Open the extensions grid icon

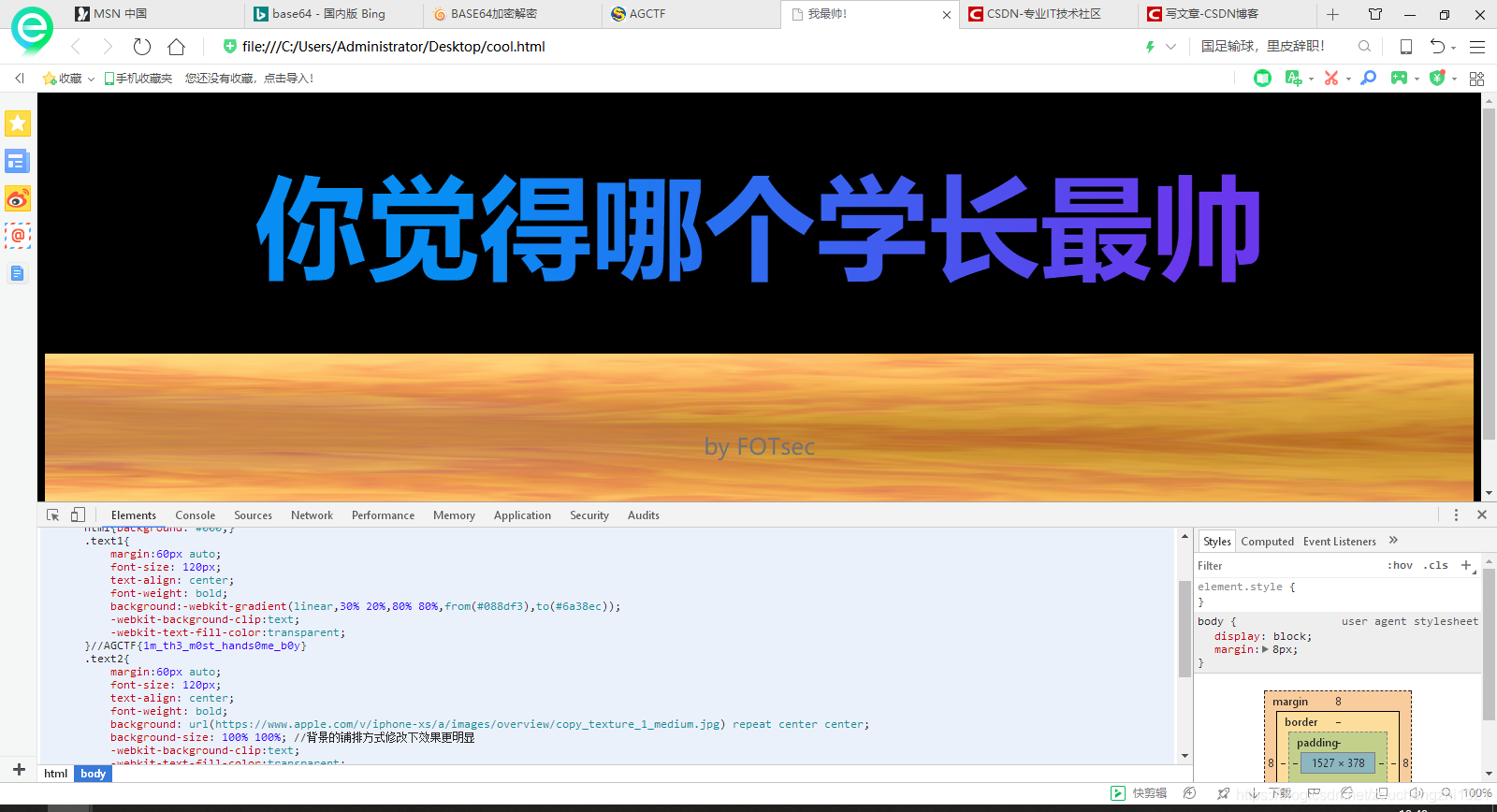coord(1477,79)
